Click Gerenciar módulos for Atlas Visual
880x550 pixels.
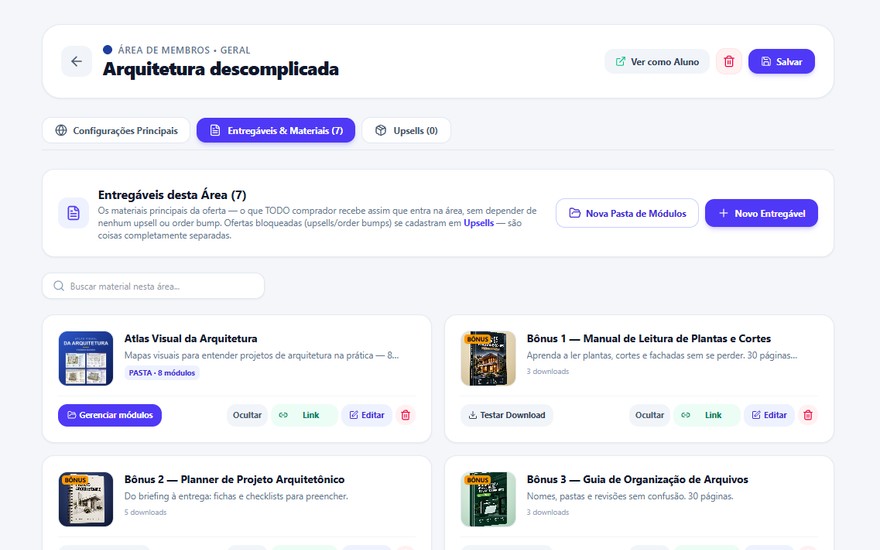coord(110,415)
